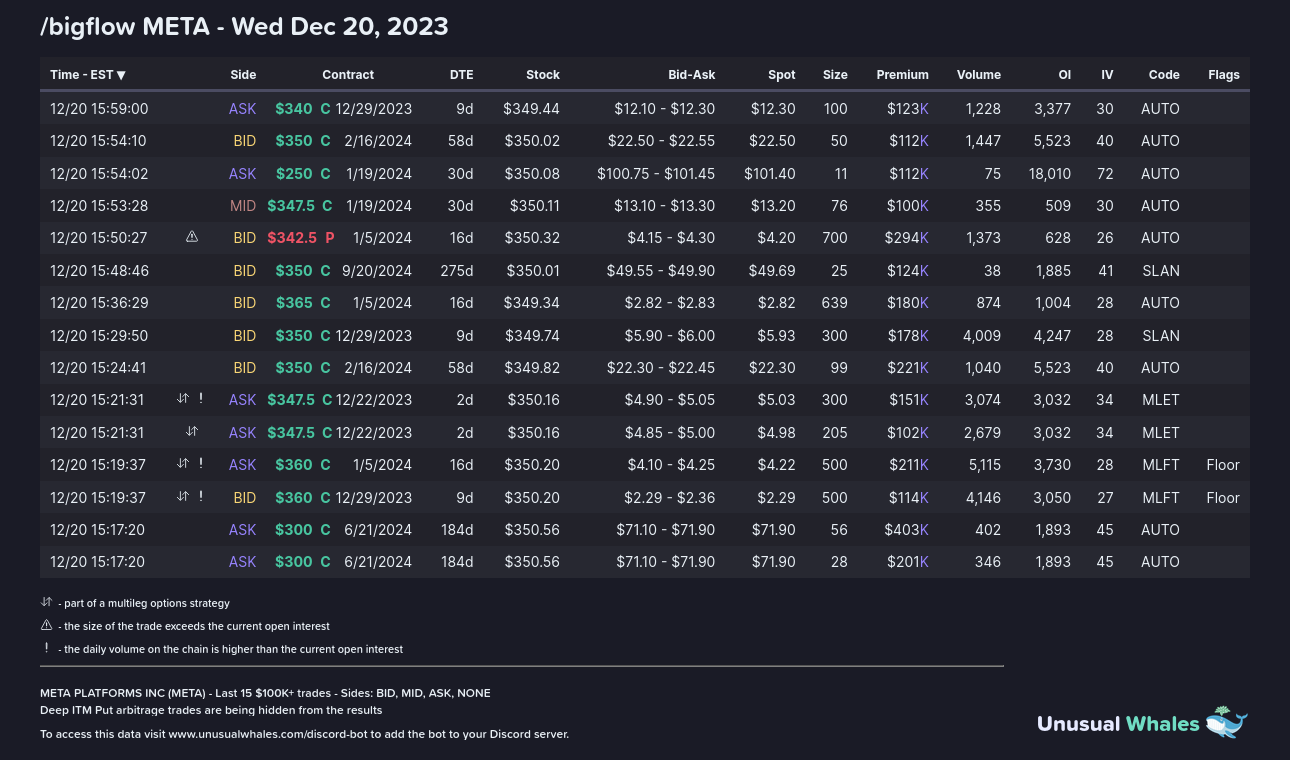Click the $403K premium value
The width and height of the screenshot is (1290, 760).
[906, 530]
